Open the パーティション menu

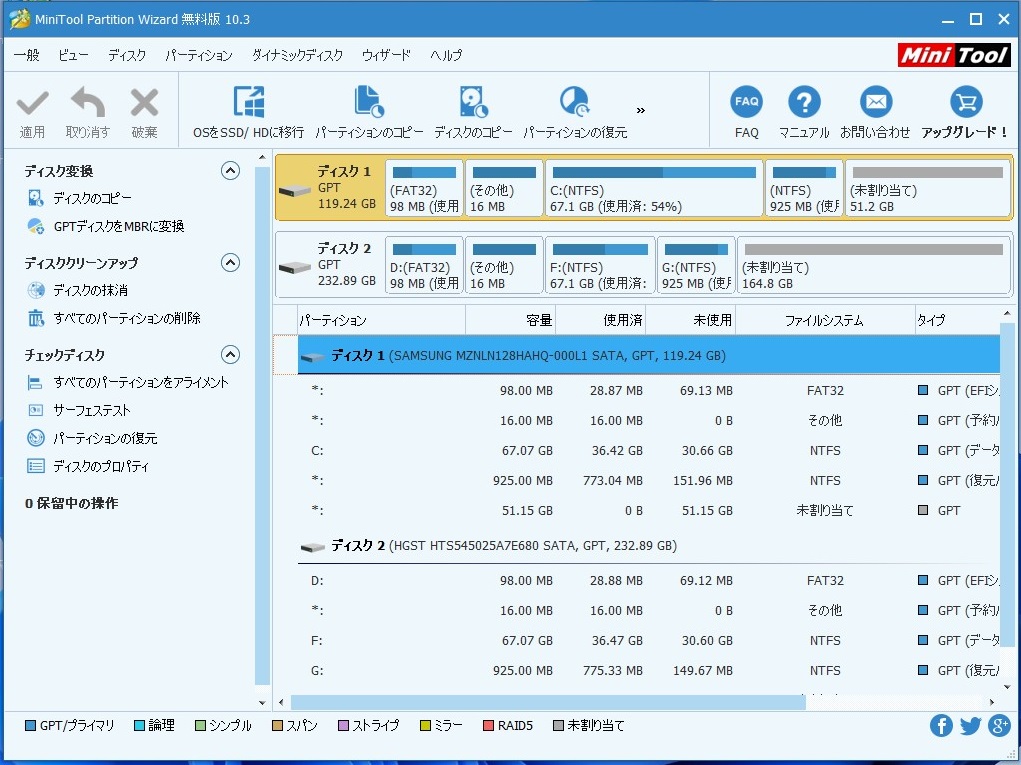point(198,56)
